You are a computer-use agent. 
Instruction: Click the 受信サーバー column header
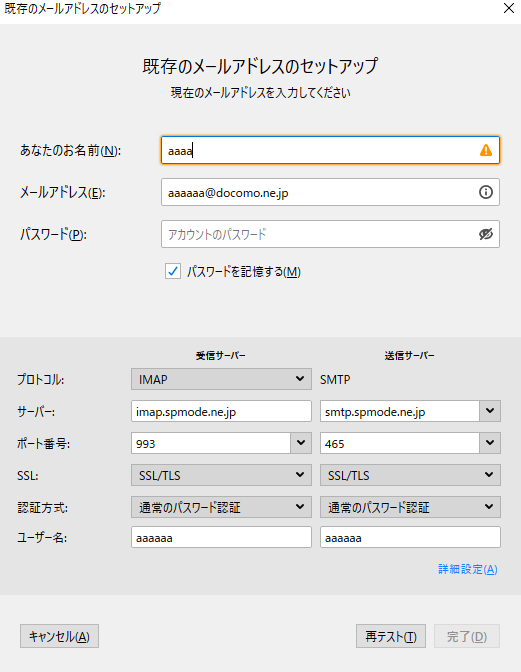221,355
